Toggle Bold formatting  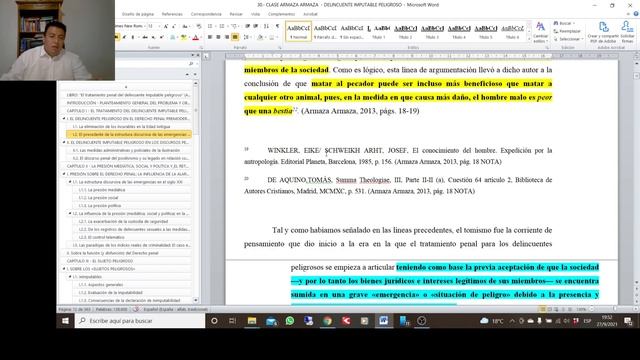(117, 37)
